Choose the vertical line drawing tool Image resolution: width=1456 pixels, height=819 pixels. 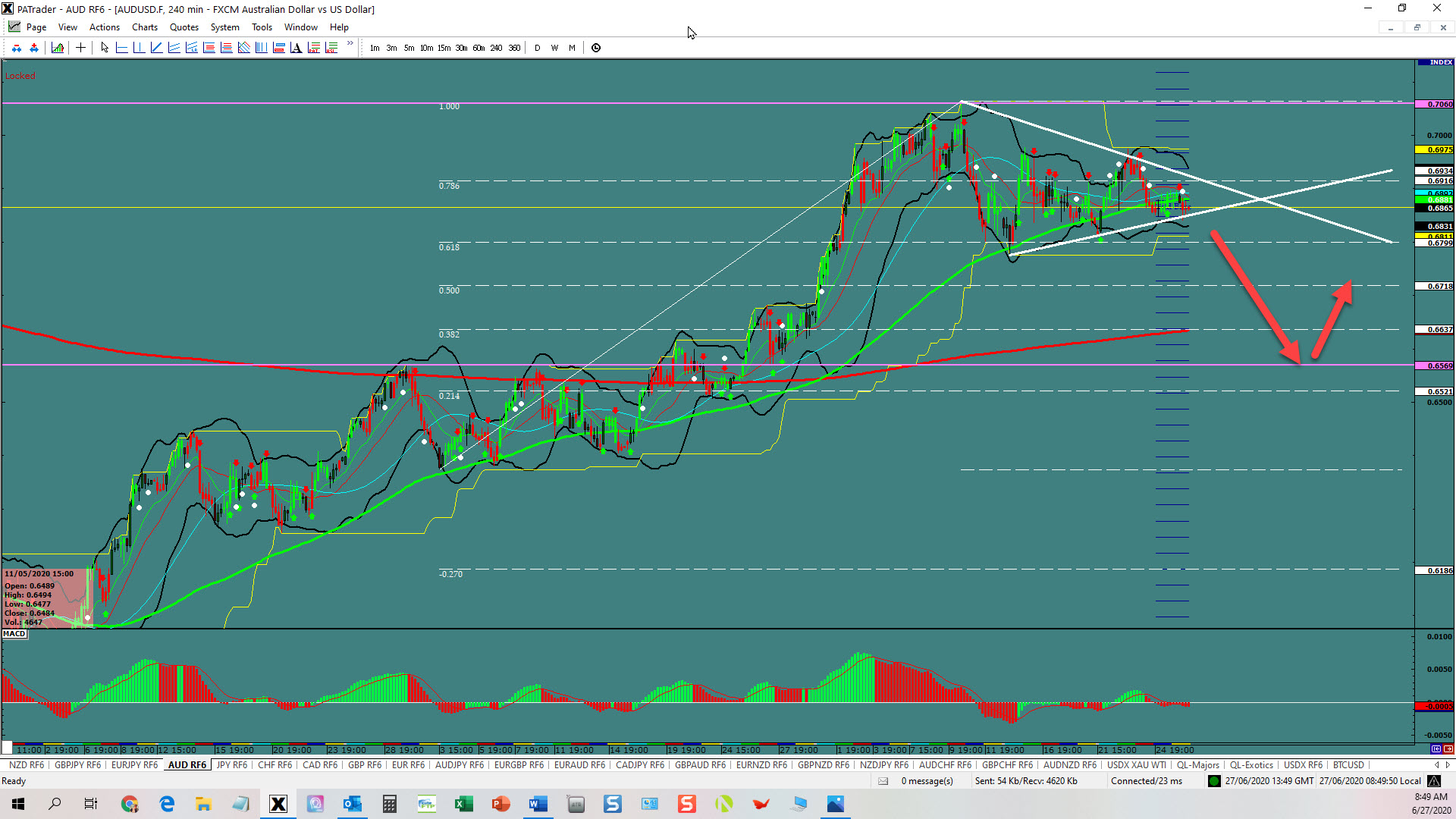click(x=139, y=48)
